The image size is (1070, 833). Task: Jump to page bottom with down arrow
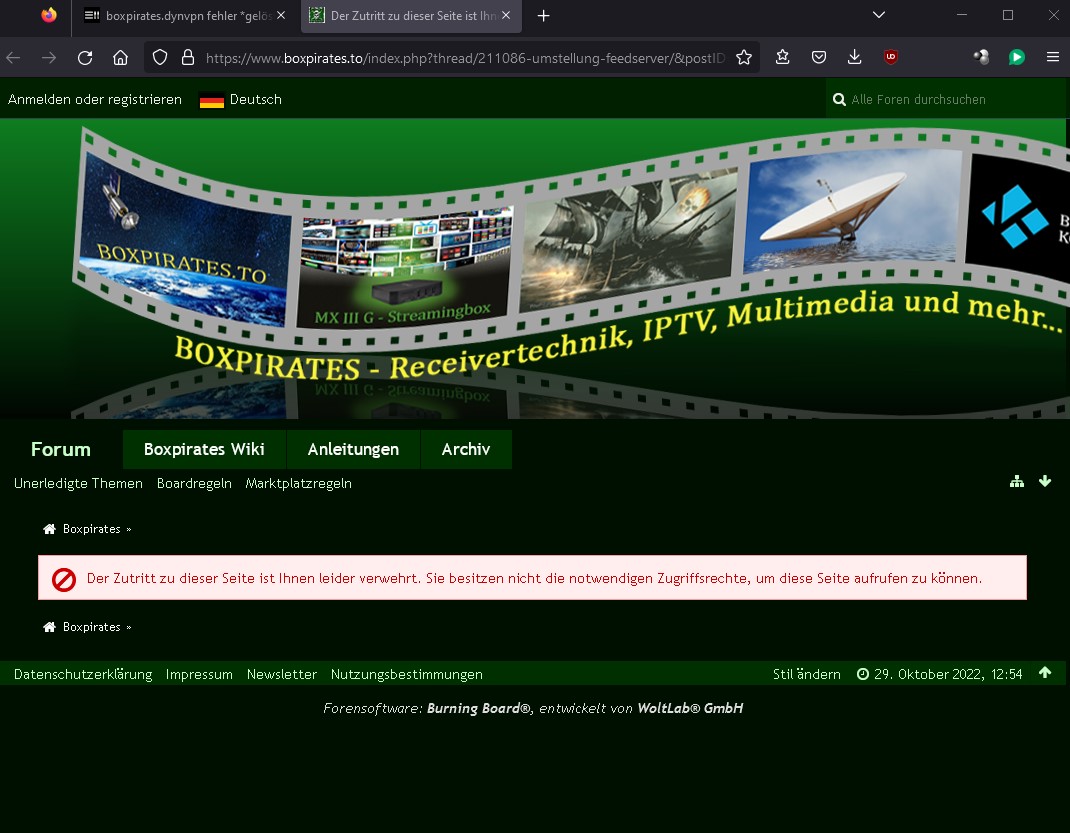[1045, 482]
